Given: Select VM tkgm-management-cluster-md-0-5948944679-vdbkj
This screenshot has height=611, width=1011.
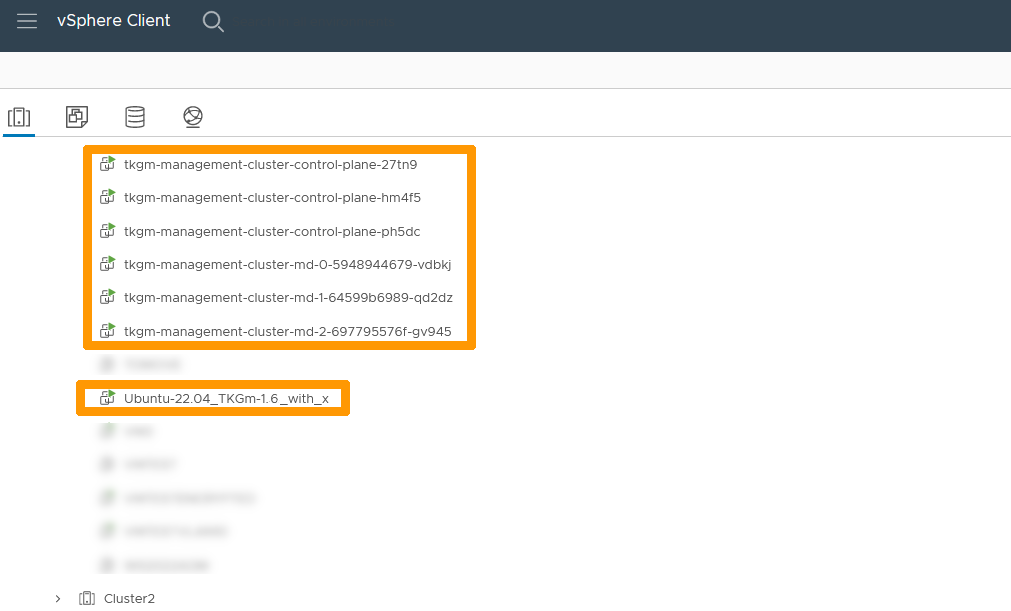Looking at the screenshot, I should click(x=287, y=264).
